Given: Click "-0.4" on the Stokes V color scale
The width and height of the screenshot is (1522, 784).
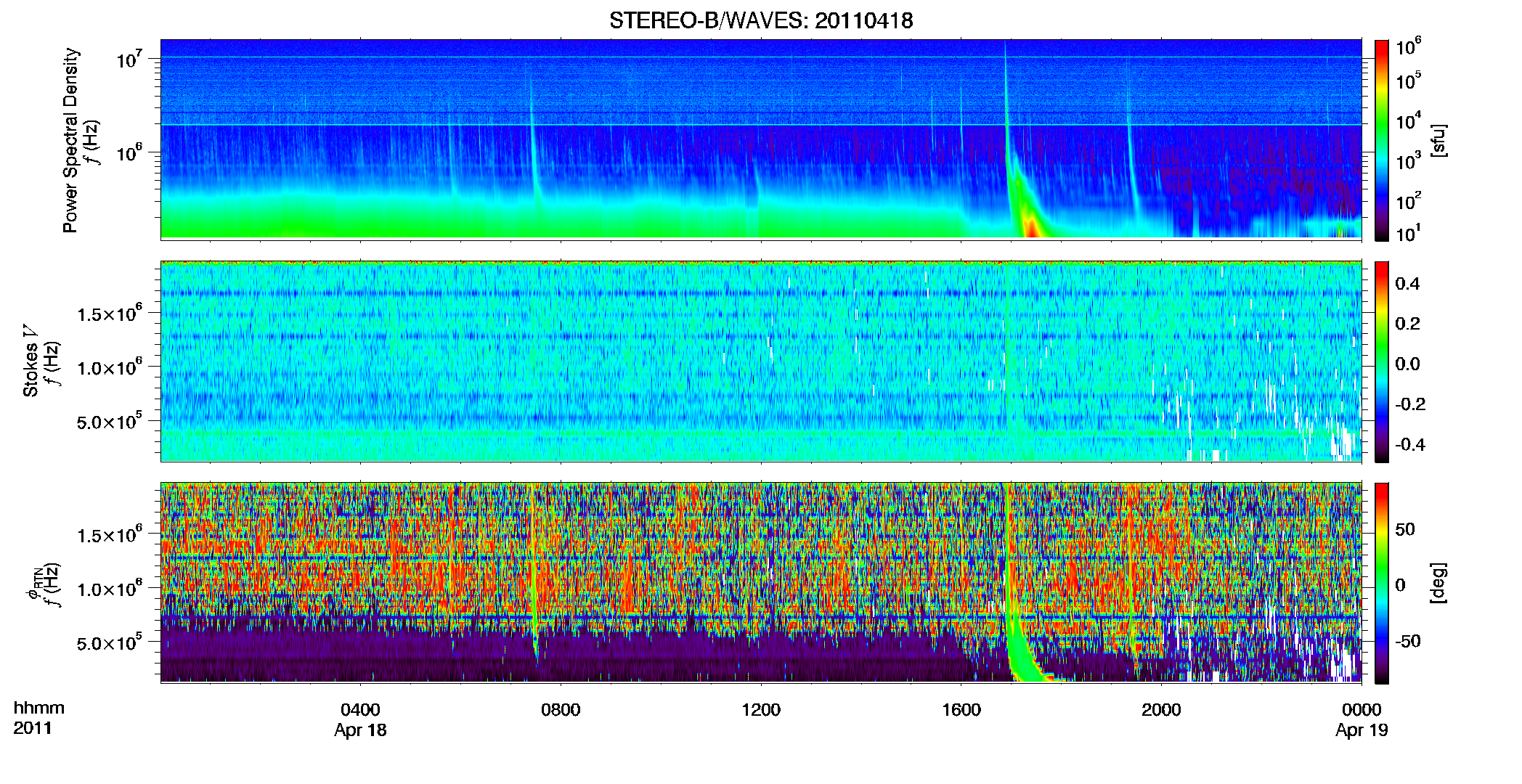Looking at the screenshot, I should coord(1410,444).
